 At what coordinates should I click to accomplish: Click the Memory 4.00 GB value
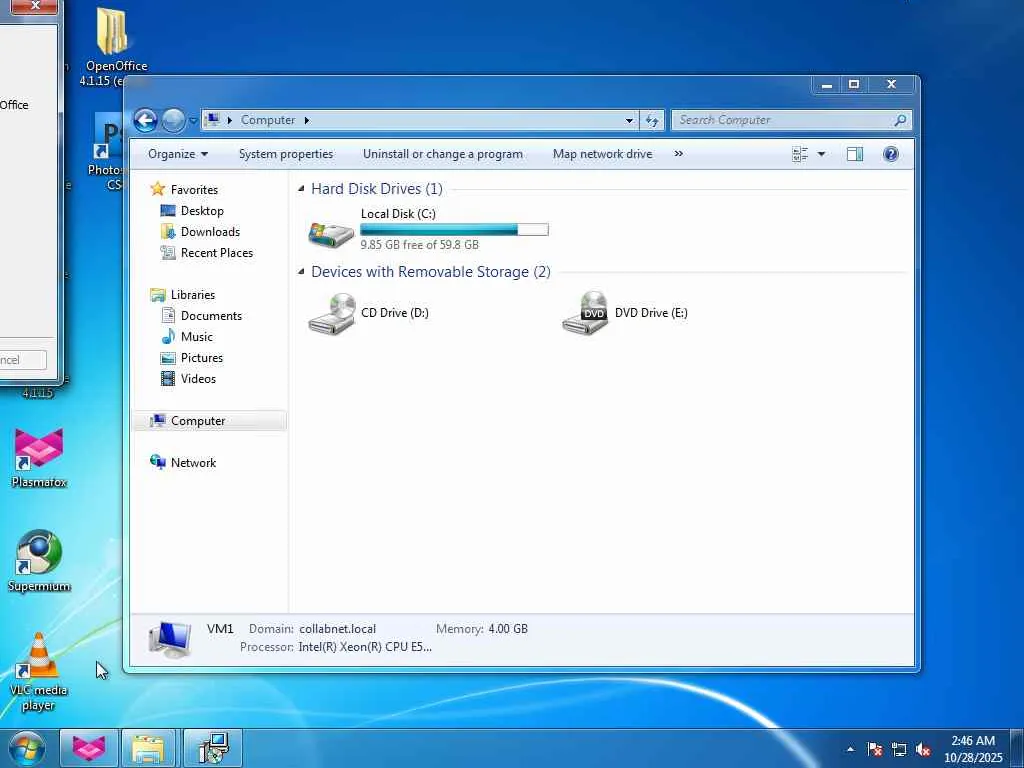508,629
